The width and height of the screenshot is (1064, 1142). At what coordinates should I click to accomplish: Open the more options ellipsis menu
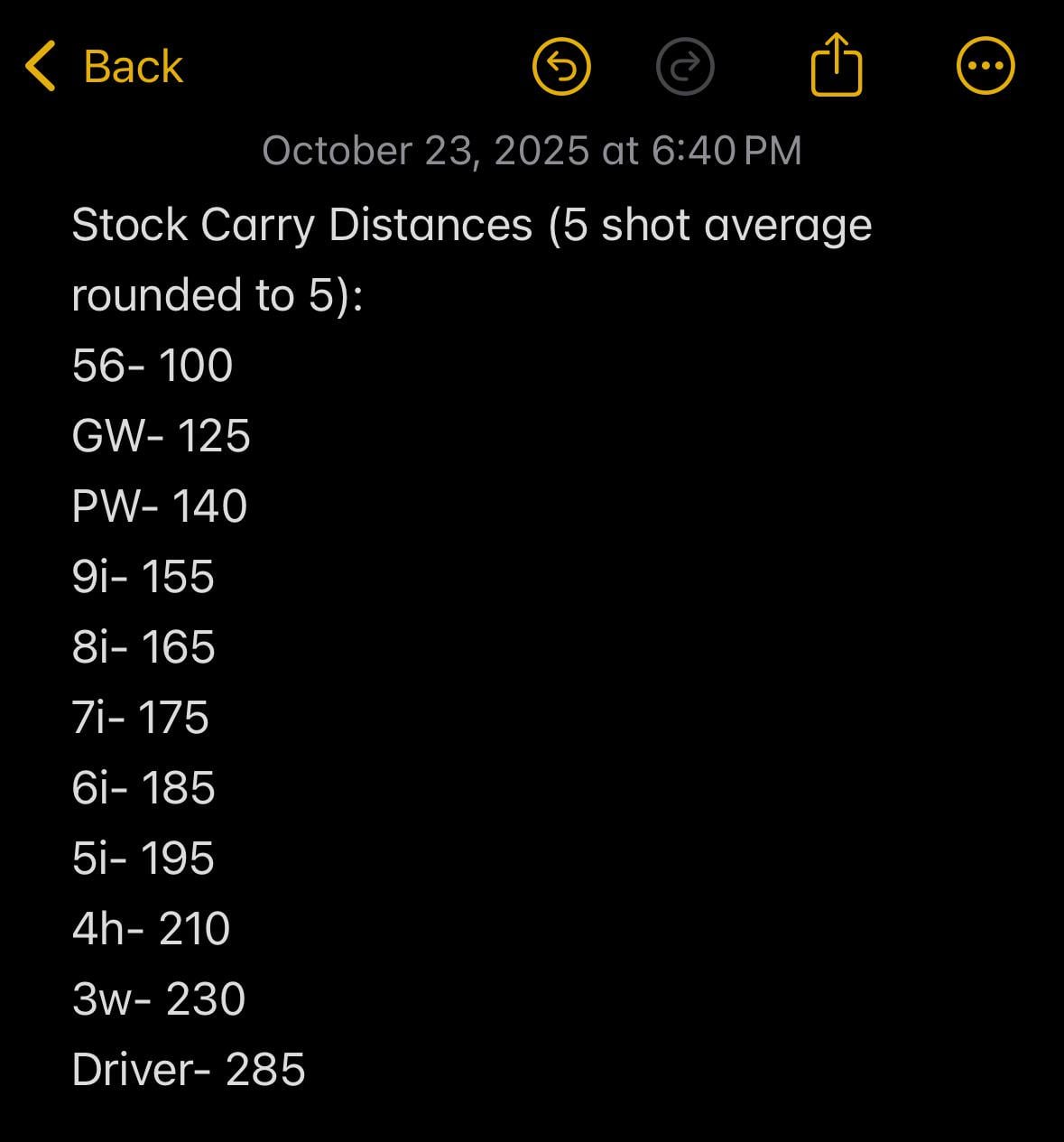985,66
